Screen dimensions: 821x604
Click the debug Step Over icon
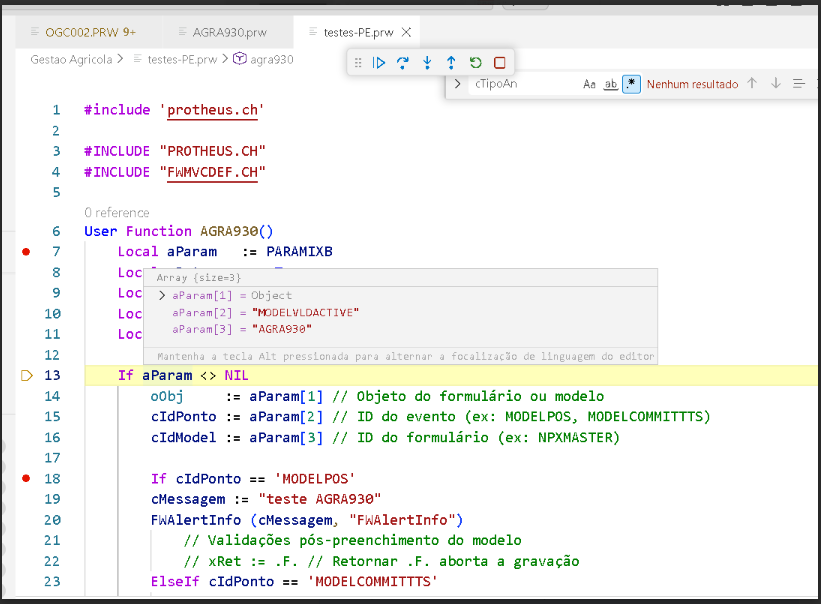403,63
